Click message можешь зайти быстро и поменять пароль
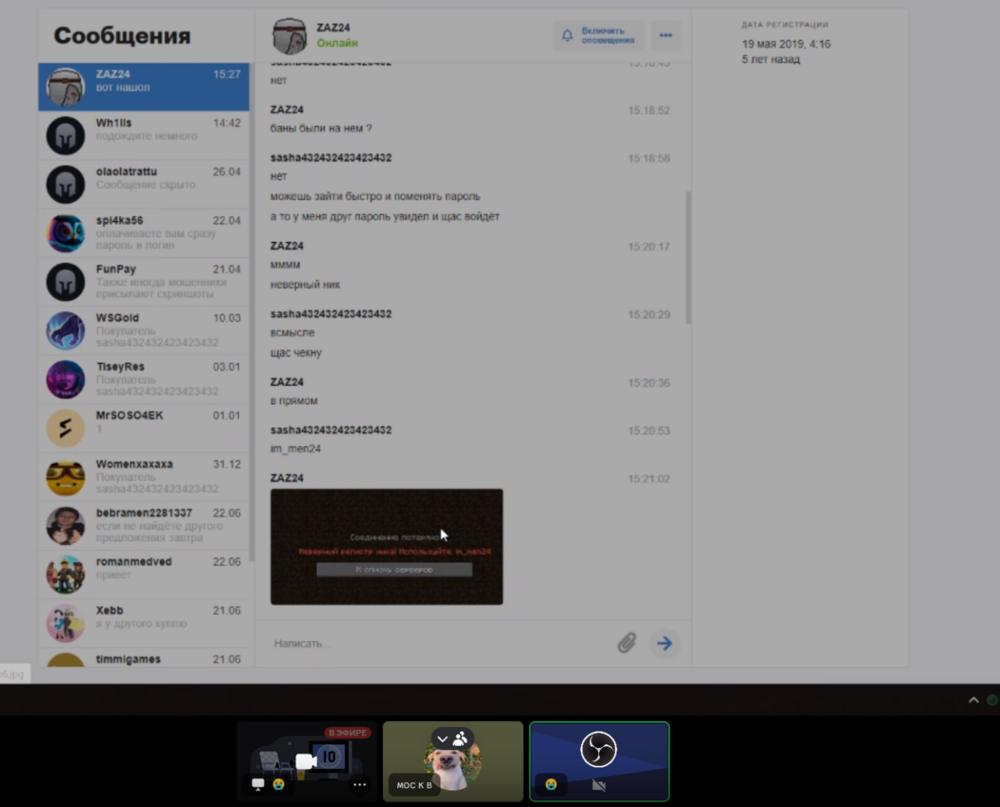 375,196
